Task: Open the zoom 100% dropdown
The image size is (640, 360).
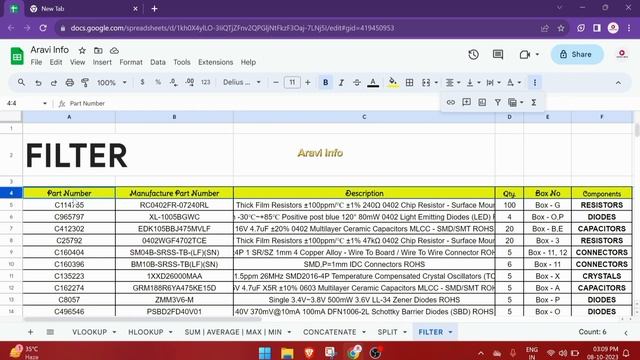Action: 111,82
